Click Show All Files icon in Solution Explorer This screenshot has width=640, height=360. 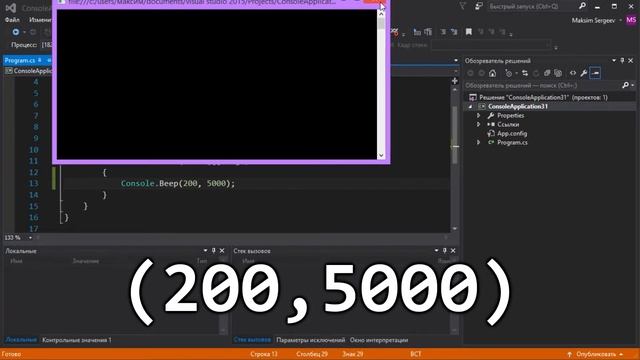click(558, 73)
